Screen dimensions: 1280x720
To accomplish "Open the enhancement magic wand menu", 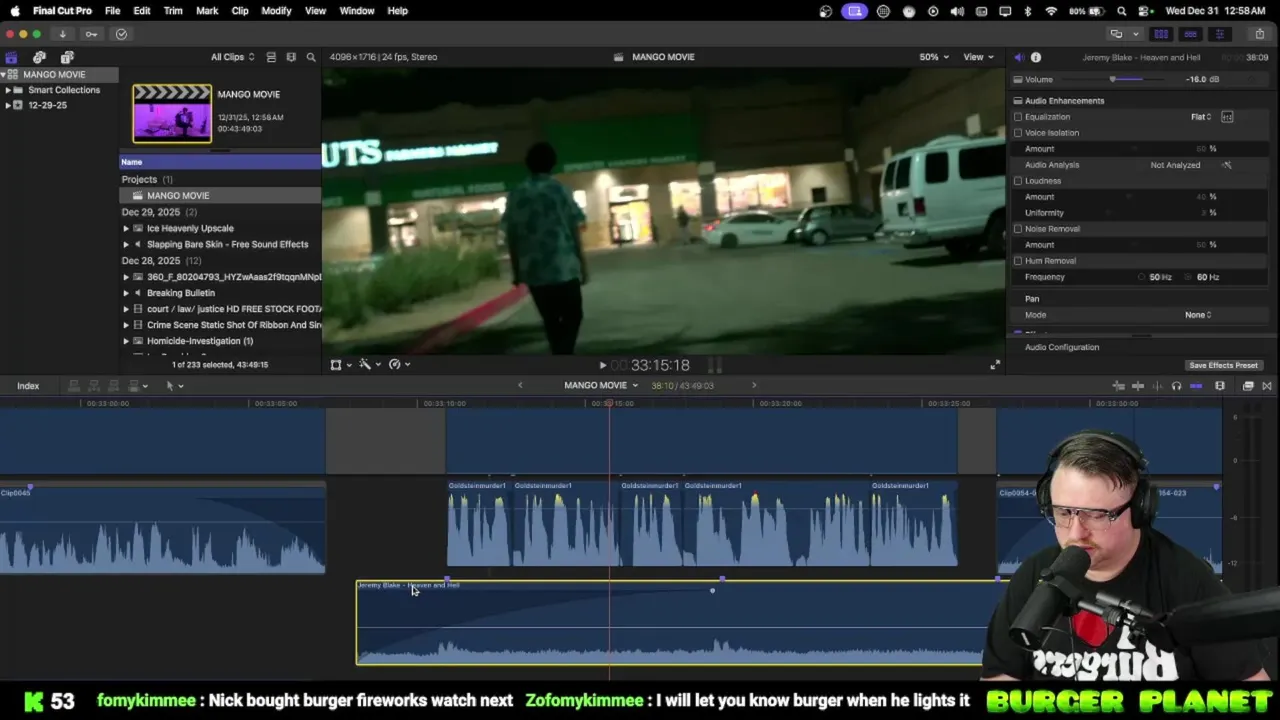I will point(369,365).
